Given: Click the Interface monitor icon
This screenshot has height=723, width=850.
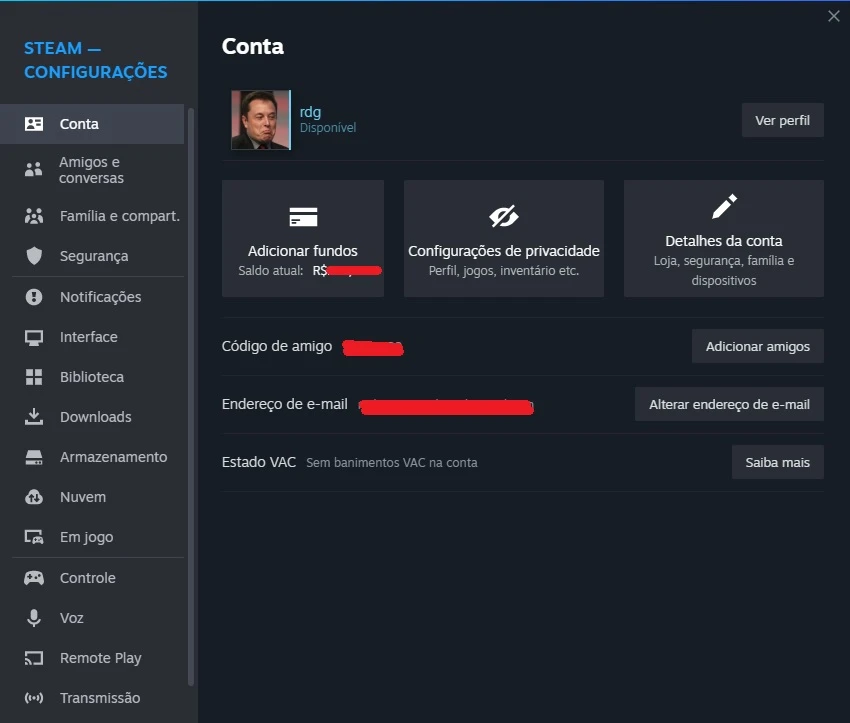Looking at the screenshot, I should coord(34,337).
